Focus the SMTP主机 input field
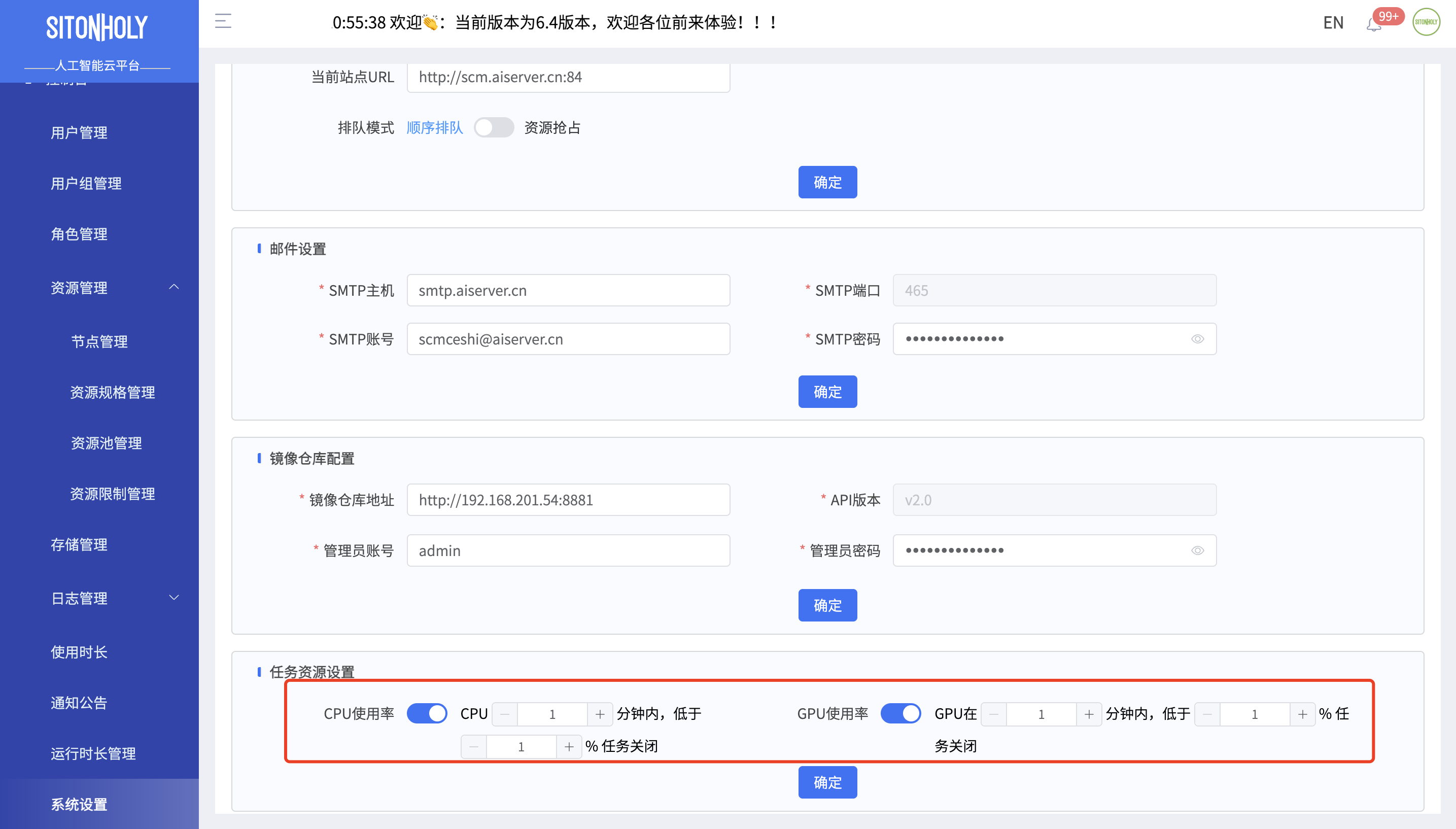 (x=569, y=290)
